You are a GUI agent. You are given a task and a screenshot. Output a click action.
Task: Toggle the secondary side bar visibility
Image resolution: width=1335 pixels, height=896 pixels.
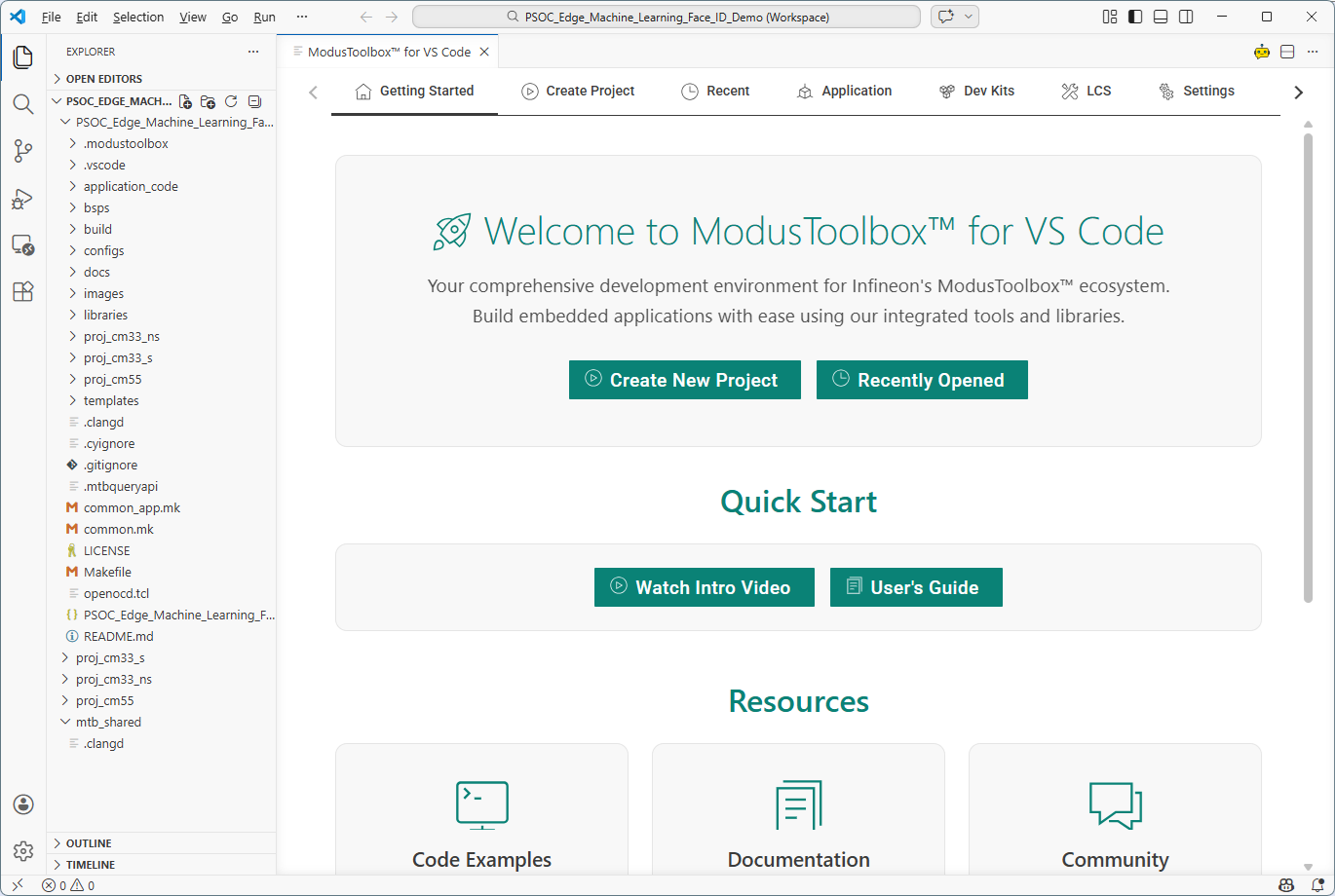(1186, 17)
